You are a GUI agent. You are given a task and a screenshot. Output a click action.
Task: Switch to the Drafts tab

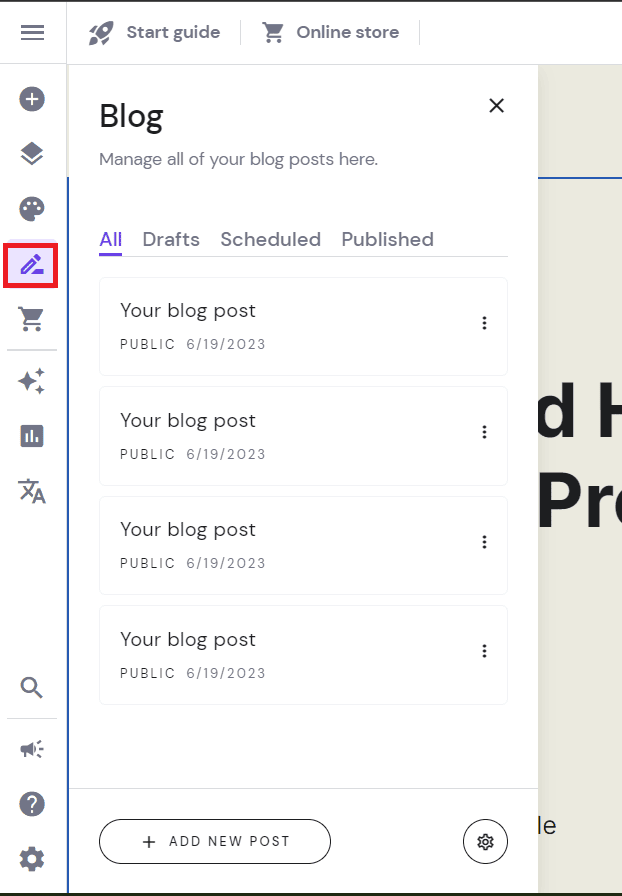tap(170, 239)
